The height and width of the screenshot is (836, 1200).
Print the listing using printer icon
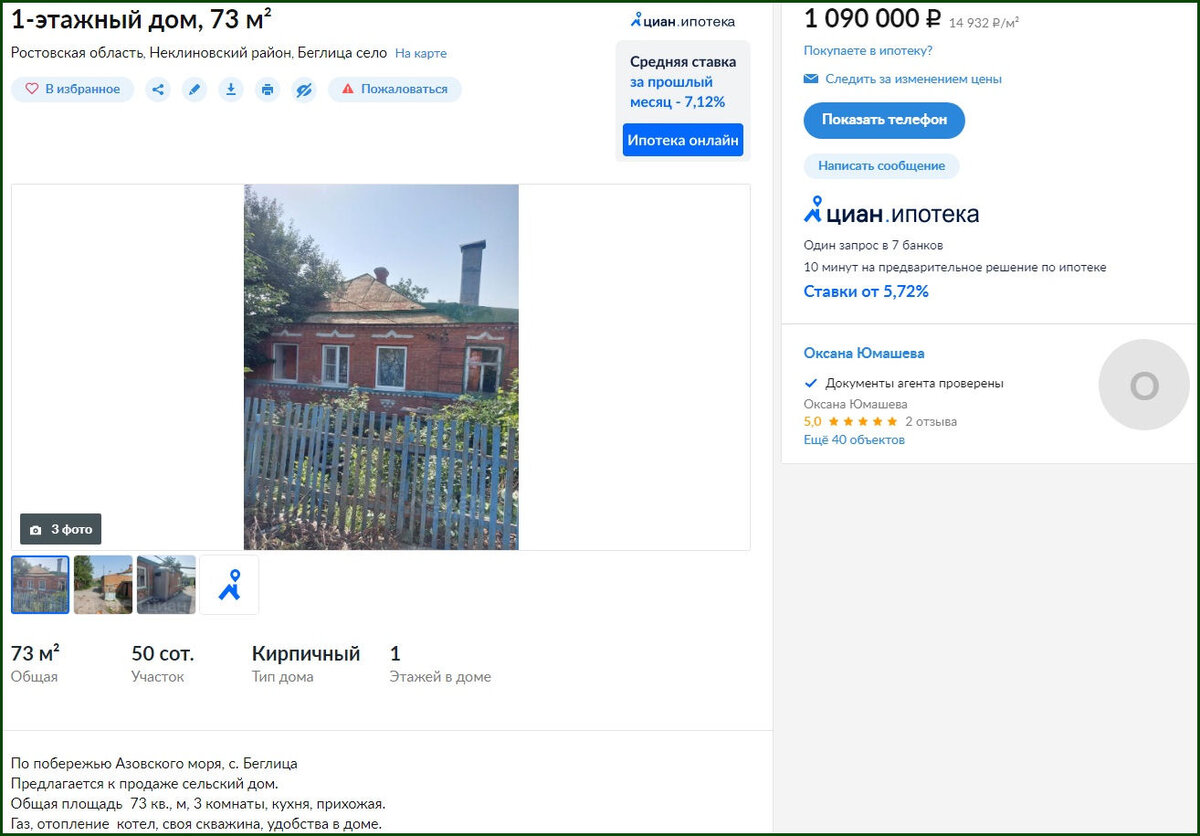[267, 89]
